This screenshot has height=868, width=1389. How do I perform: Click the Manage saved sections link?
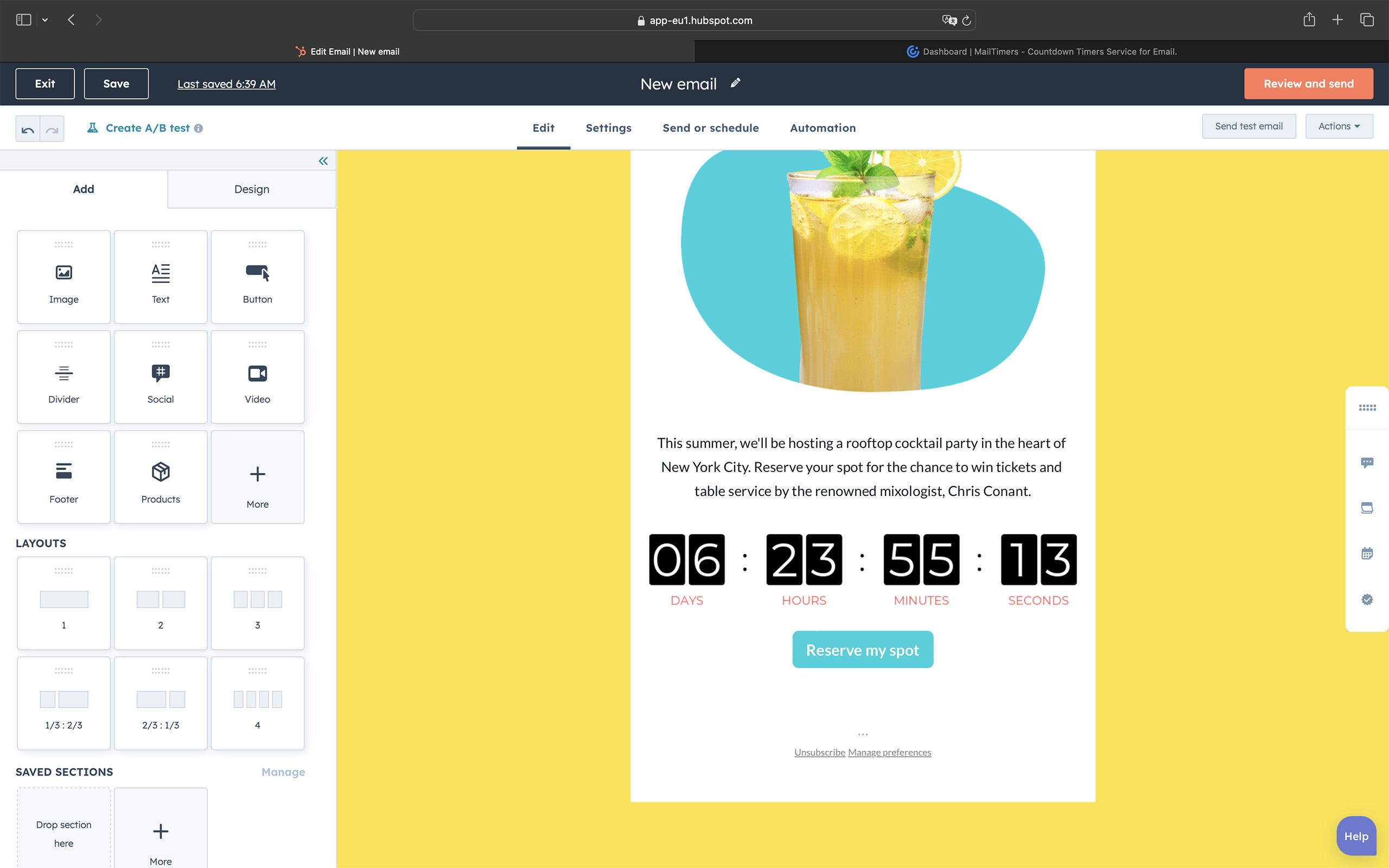[283, 772]
